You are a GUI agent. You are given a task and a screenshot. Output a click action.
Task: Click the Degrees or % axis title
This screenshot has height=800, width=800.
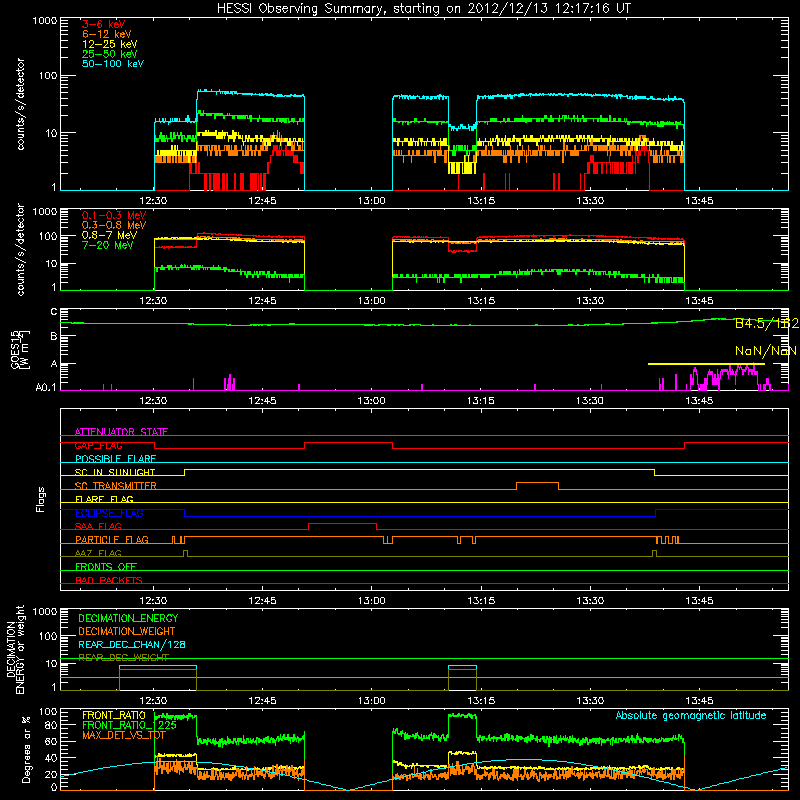tap(26, 750)
